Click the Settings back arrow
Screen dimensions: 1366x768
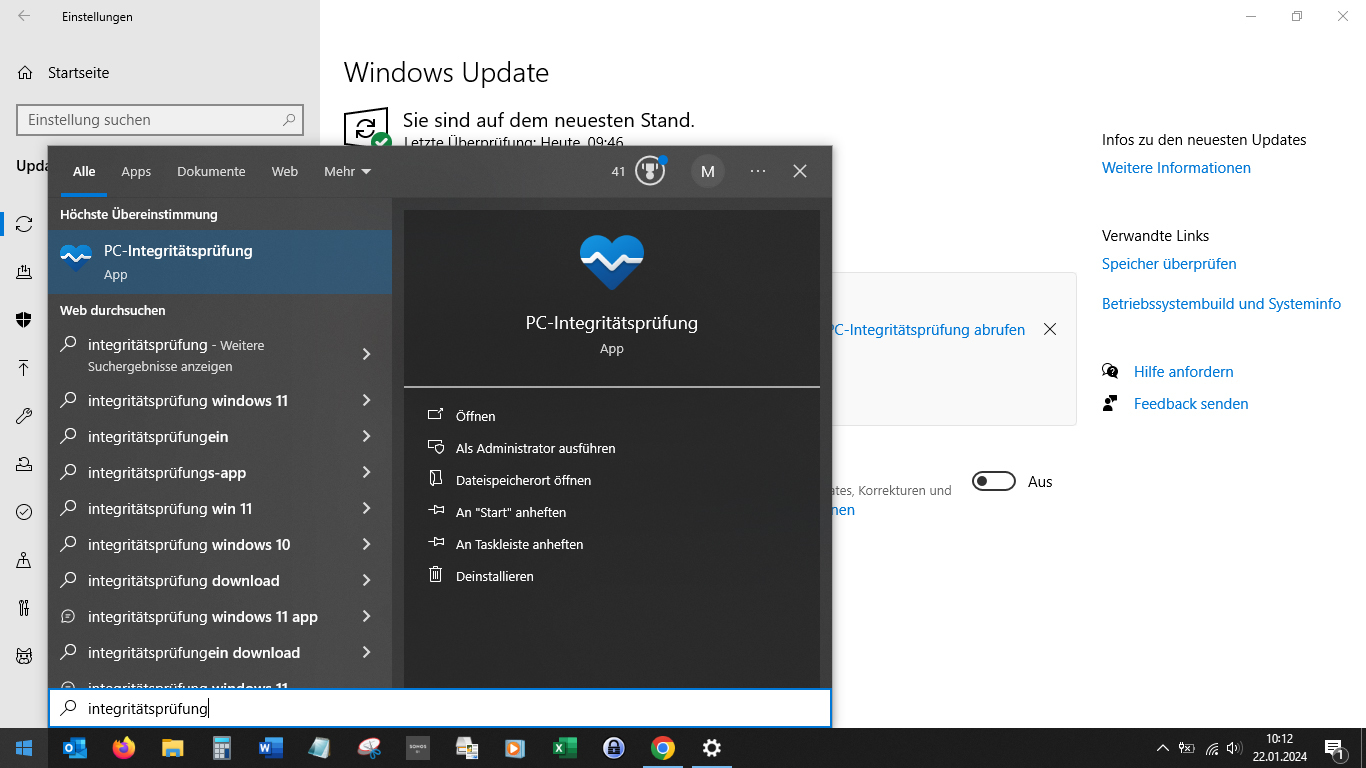(x=24, y=16)
